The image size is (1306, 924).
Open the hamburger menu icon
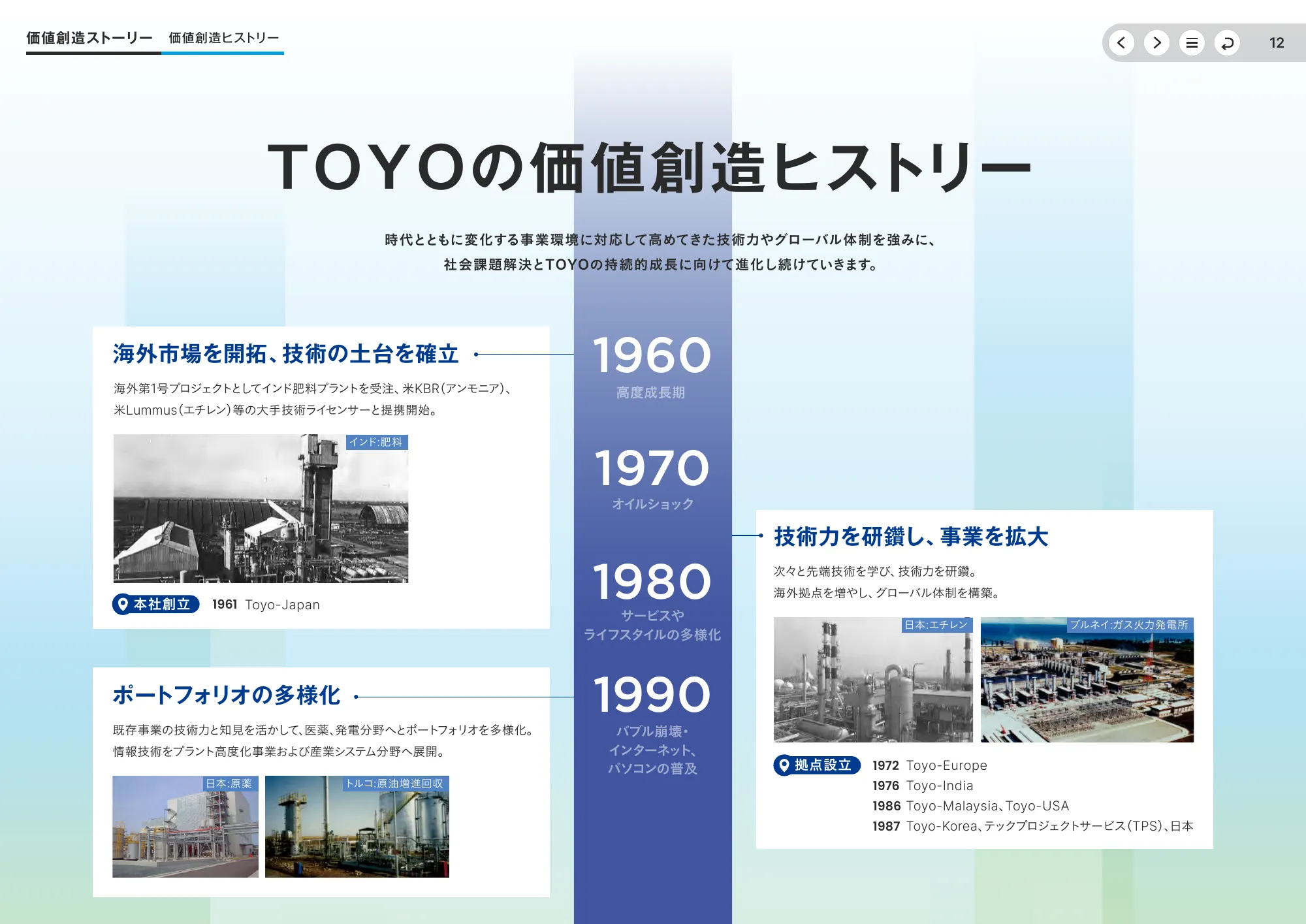[1192, 43]
